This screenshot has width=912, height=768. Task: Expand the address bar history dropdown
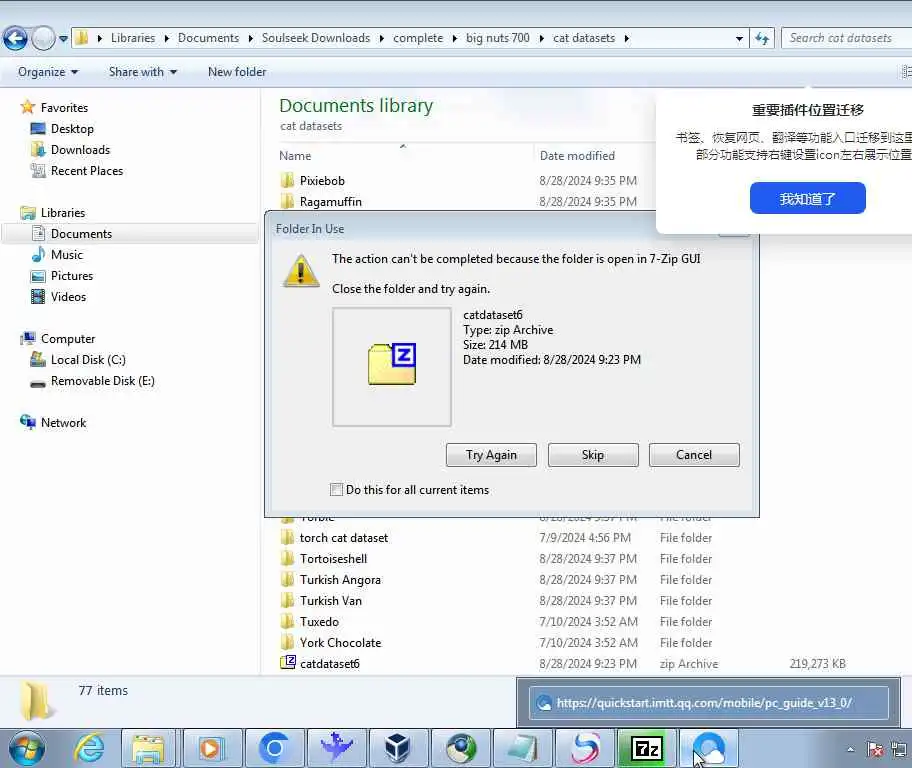pos(739,38)
